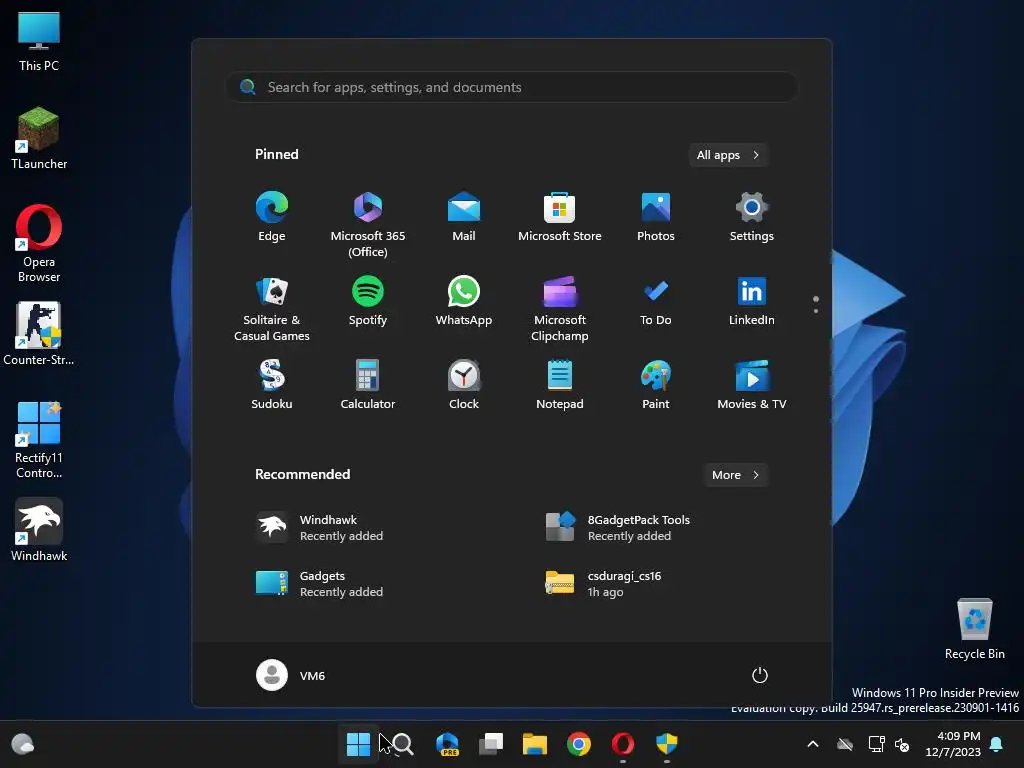Select This PC desktop icon

pyautogui.click(x=39, y=41)
